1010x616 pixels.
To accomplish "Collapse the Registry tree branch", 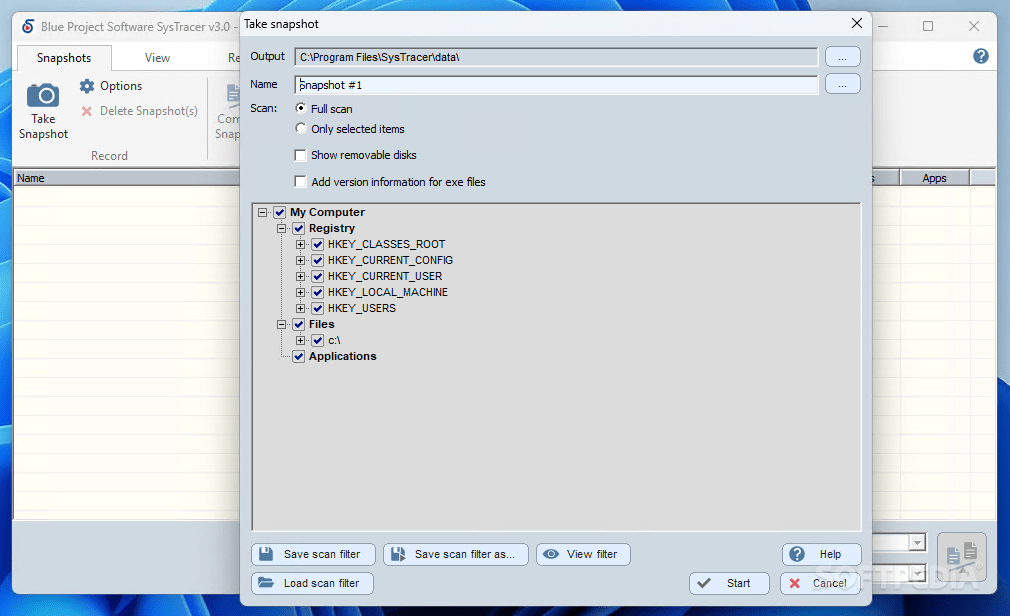I will pos(281,228).
